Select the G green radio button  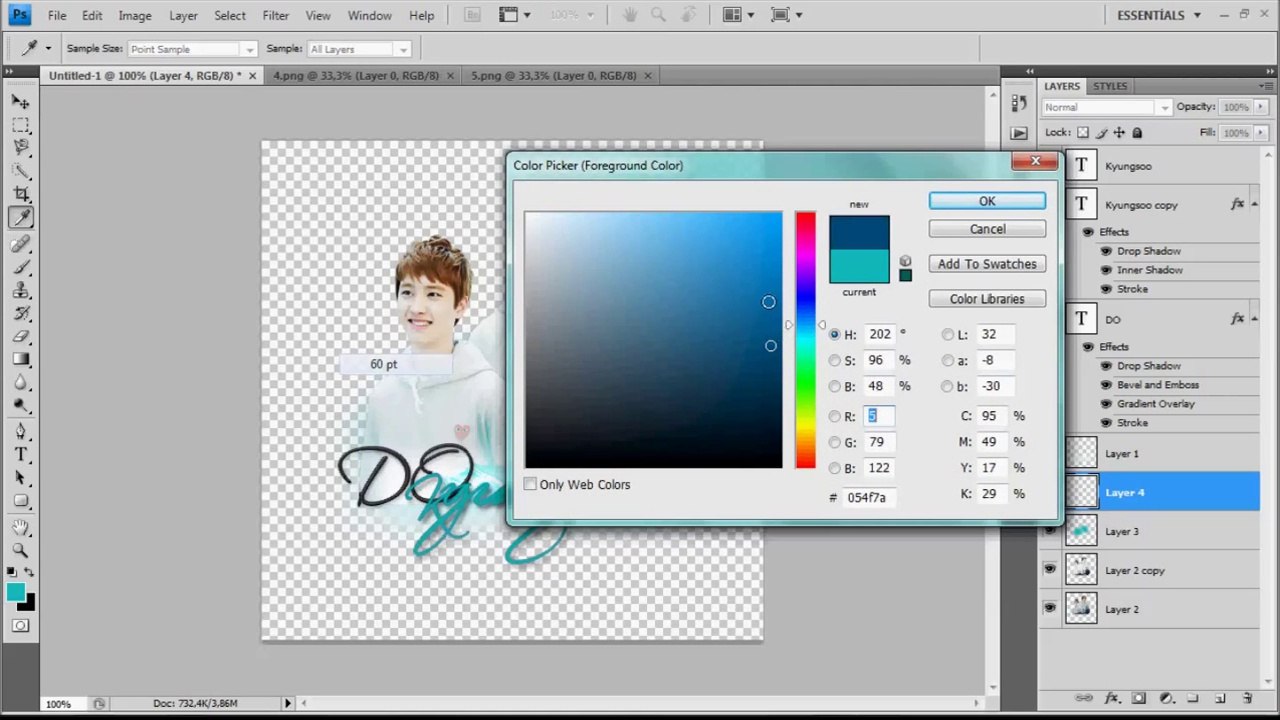pyautogui.click(x=835, y=443)
